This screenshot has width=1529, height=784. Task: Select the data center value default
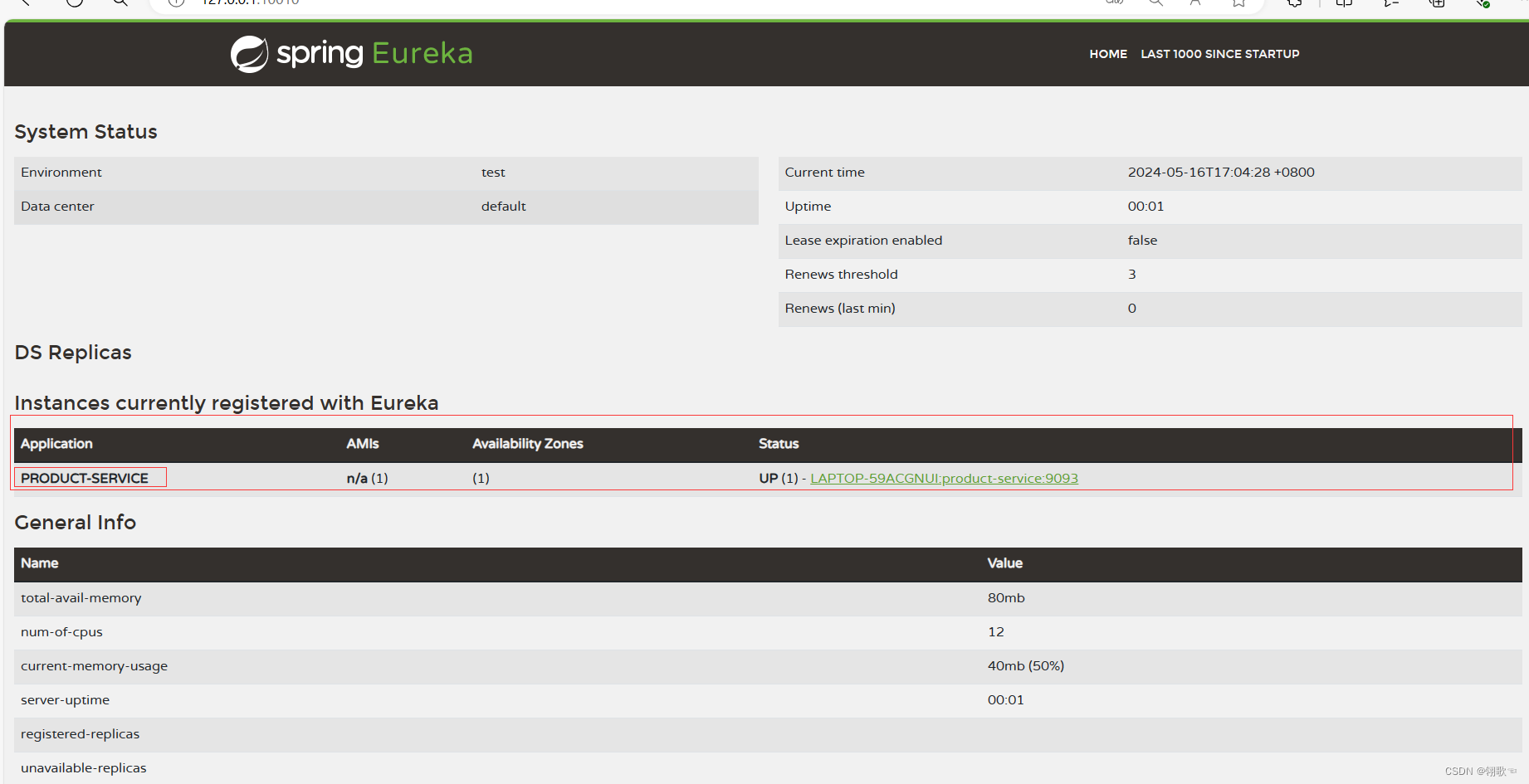point(504,207)
